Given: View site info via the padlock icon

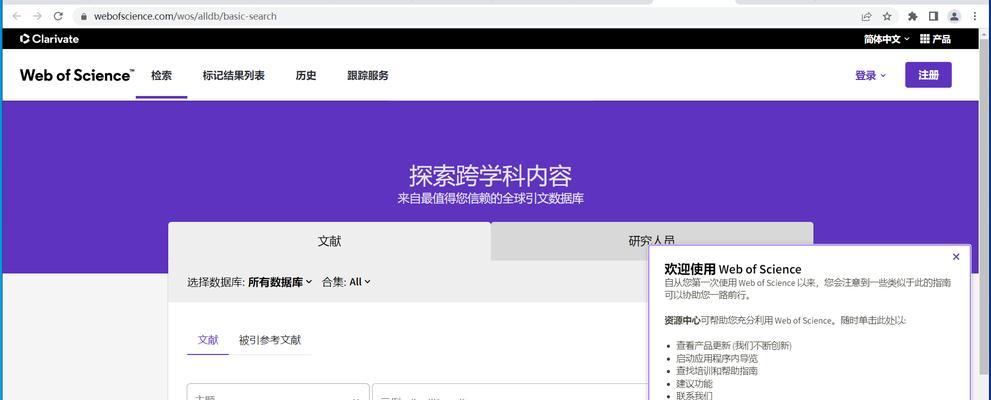Looking at the screenshot, I should [83, 16].
